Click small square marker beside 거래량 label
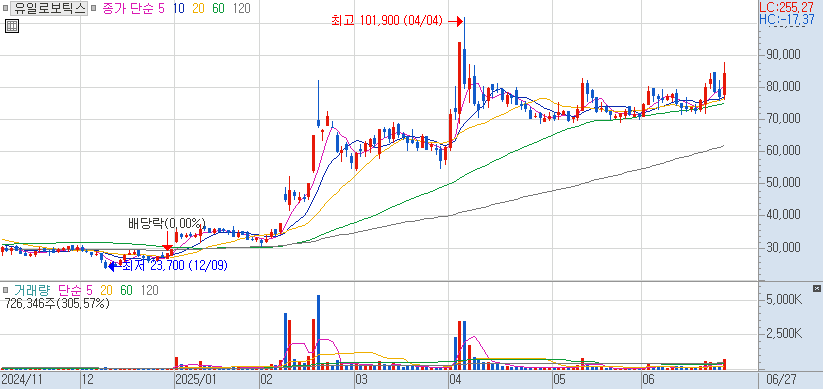 [x=5, y=290]
